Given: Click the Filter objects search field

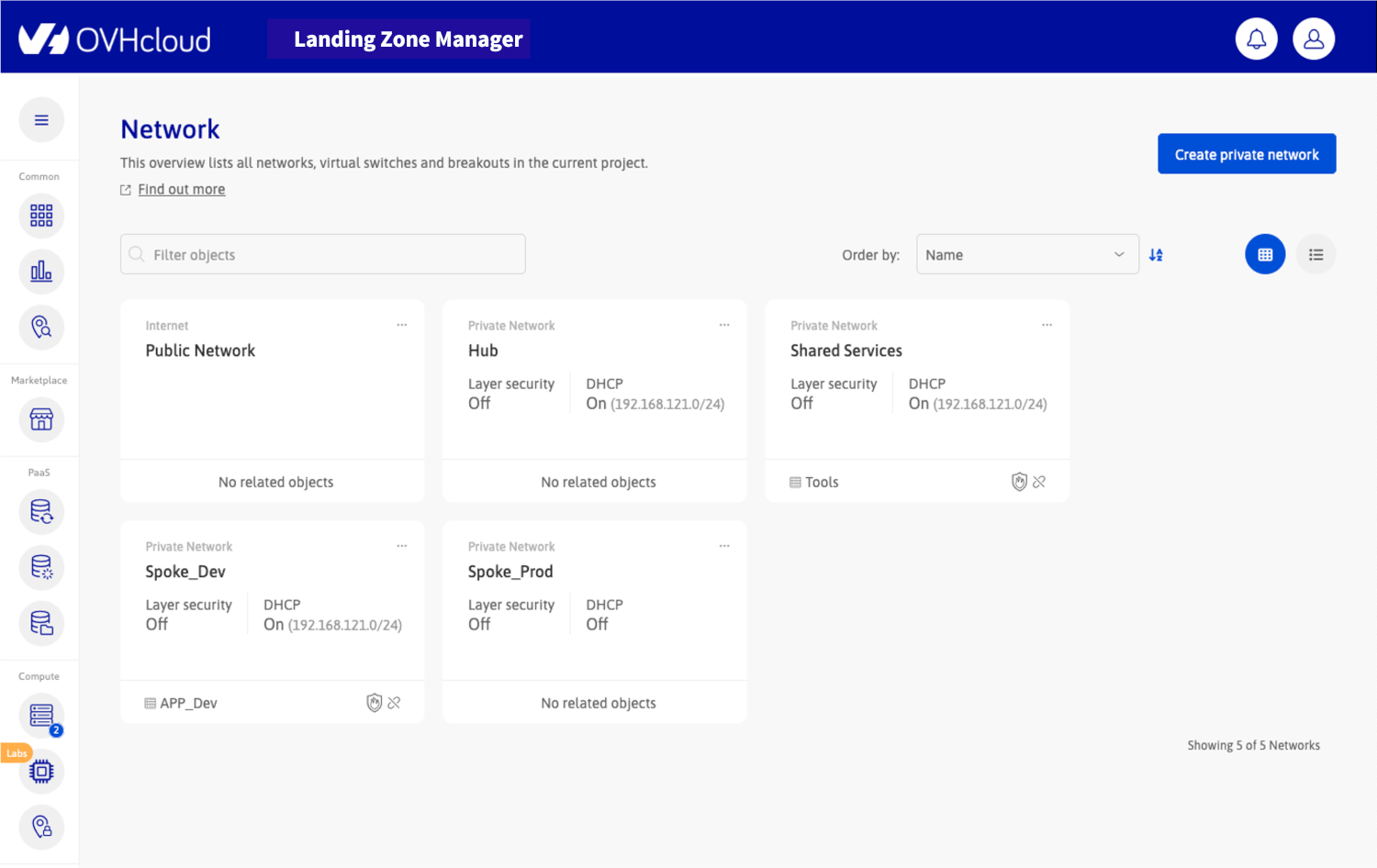Looking at the screenshot, I should [x=323, y=255].
